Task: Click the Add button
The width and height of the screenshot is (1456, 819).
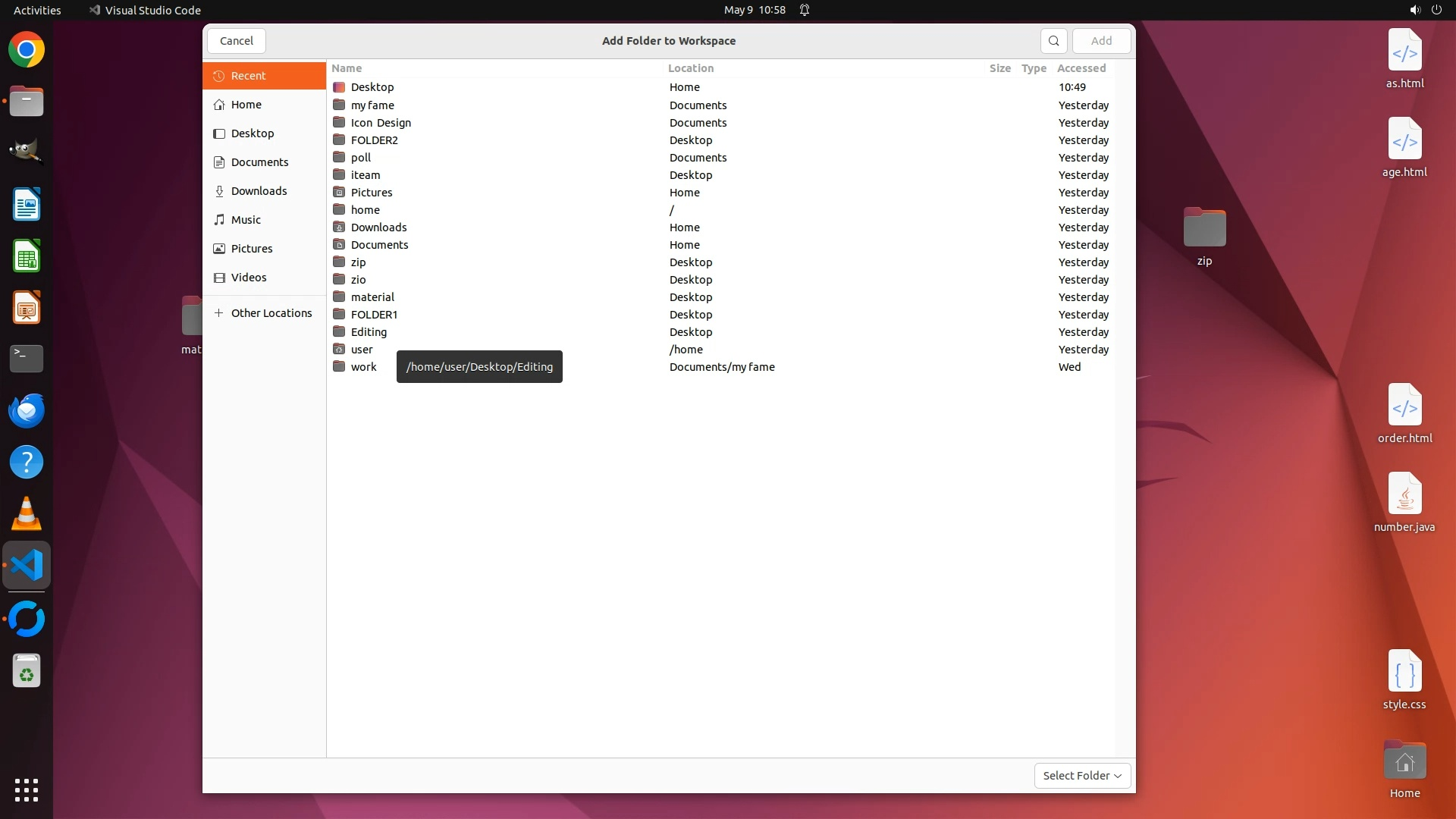Action: [1101, 41]
